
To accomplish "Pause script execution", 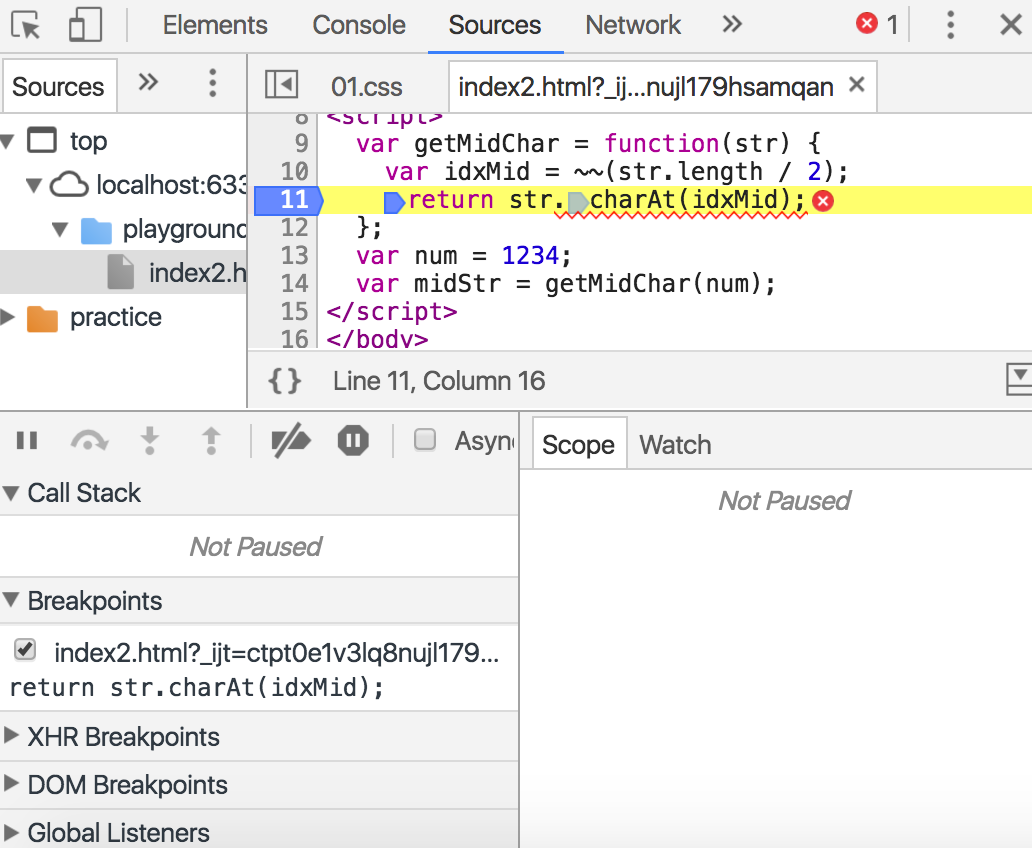I will coord(27,440).
